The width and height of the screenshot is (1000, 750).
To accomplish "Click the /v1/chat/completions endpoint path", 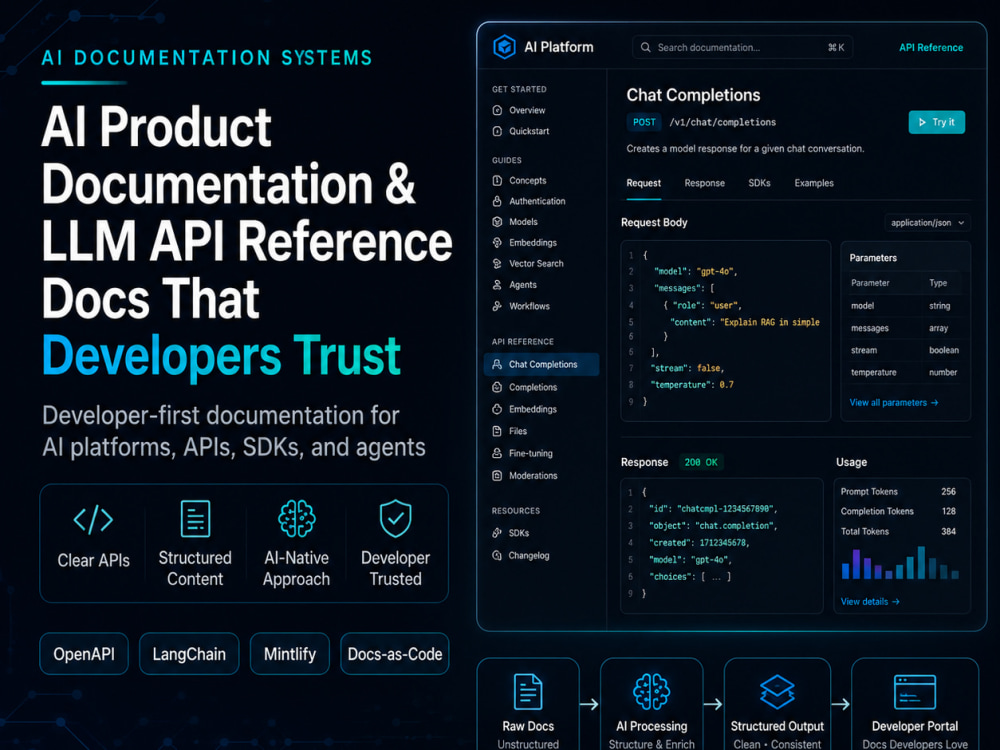I will point(723,122).
